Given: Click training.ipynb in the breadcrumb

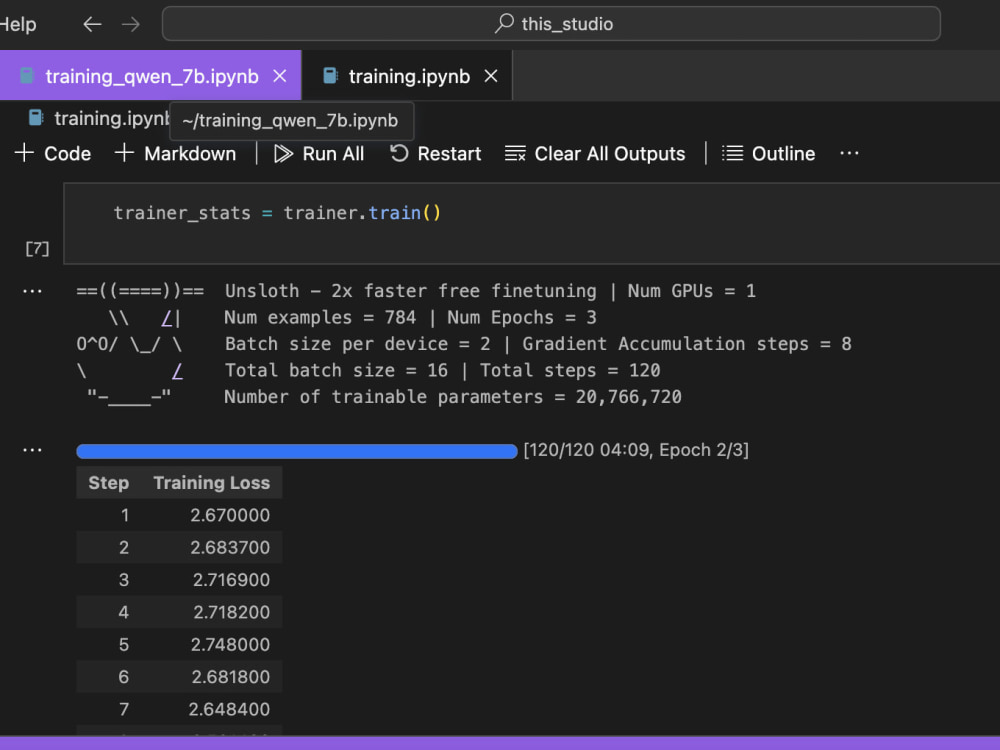Looking at the screenshot, I should 111,119.
